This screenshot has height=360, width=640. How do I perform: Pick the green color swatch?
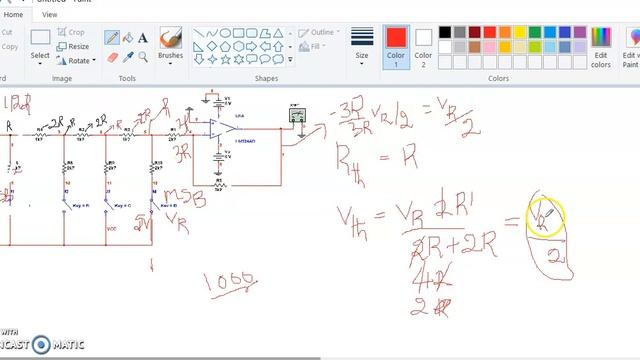coord(535,32)
